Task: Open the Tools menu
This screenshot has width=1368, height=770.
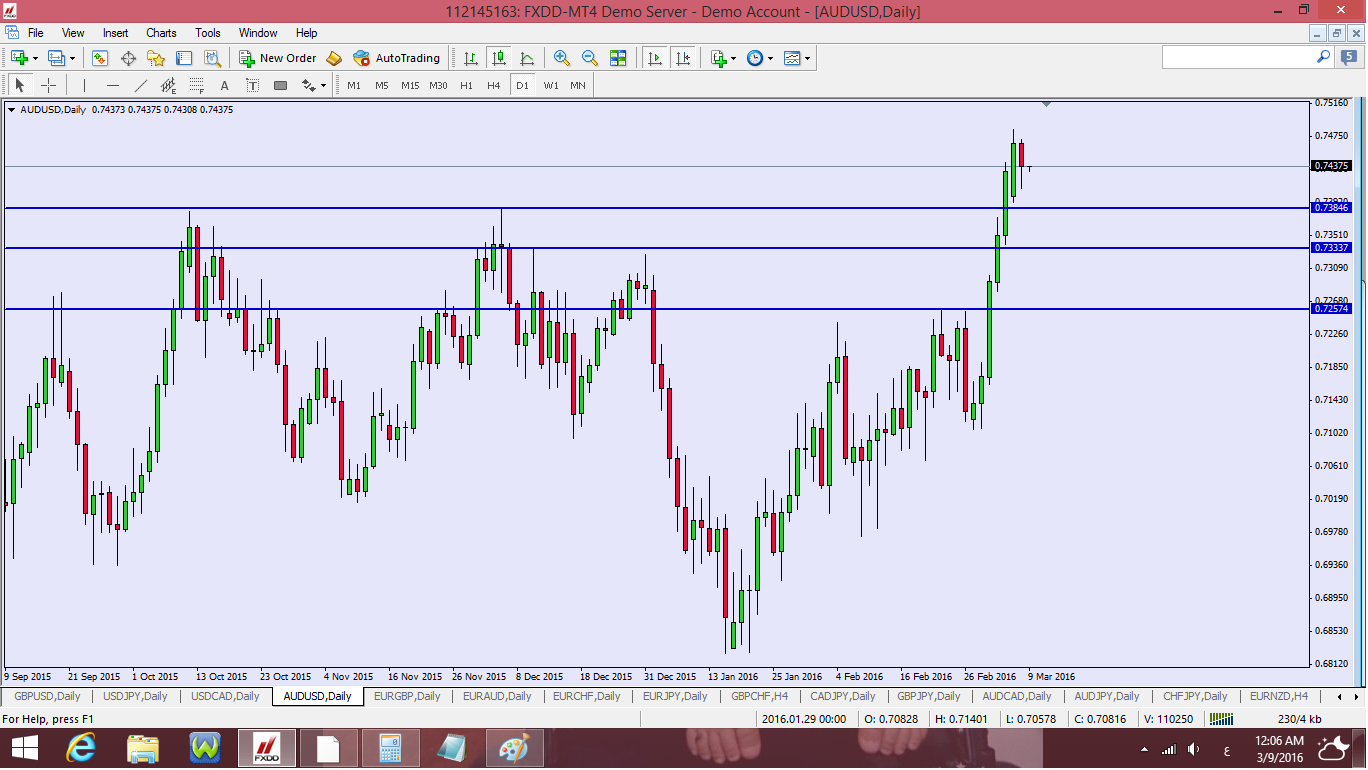Action: click(208, 33)
